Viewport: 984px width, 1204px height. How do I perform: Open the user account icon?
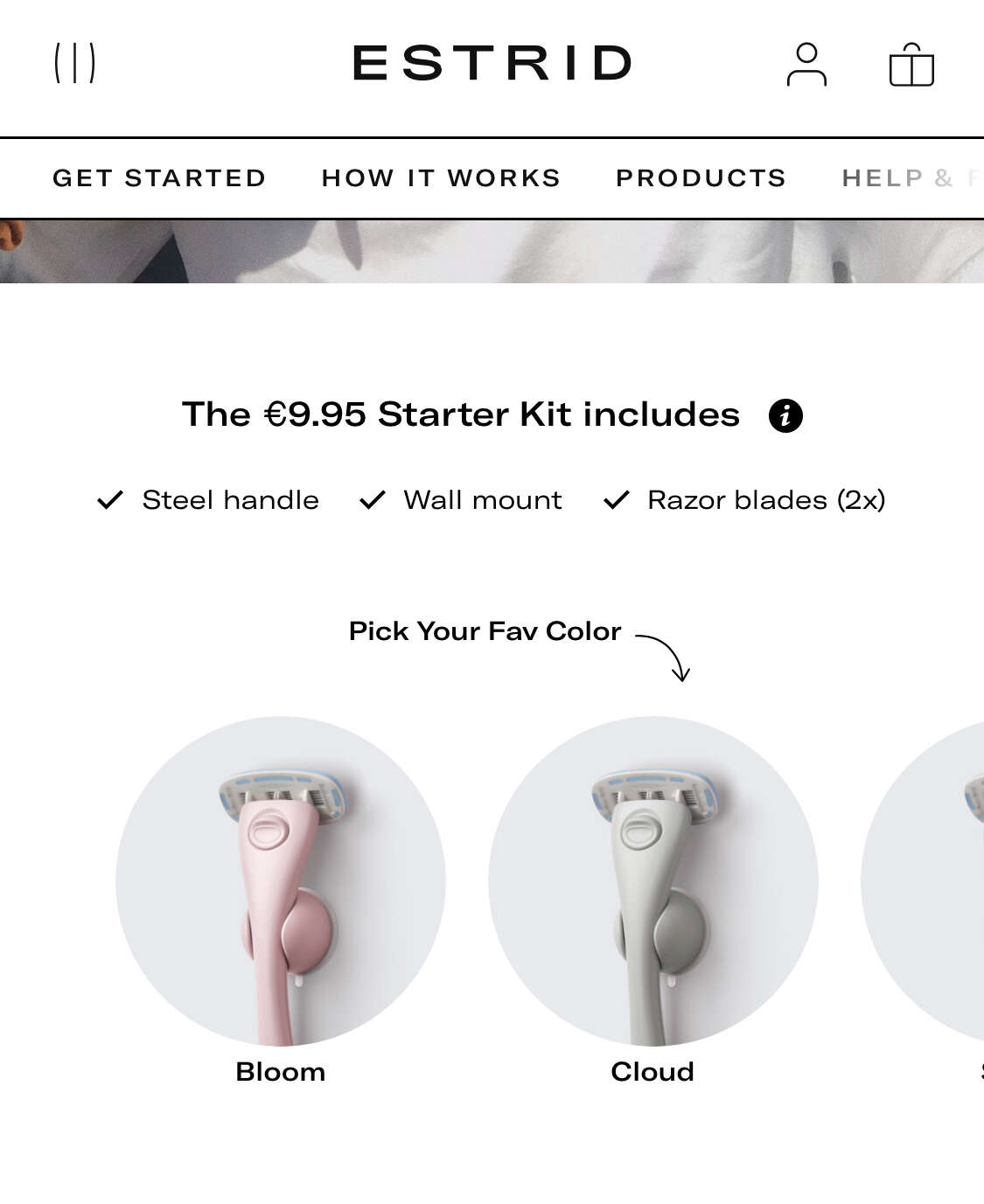click(806, 65)
